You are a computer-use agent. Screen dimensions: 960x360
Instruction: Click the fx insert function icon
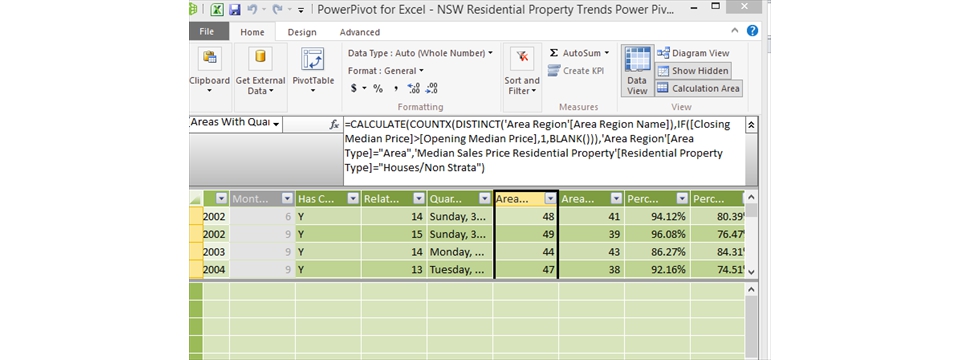click(x=334, y=124)
